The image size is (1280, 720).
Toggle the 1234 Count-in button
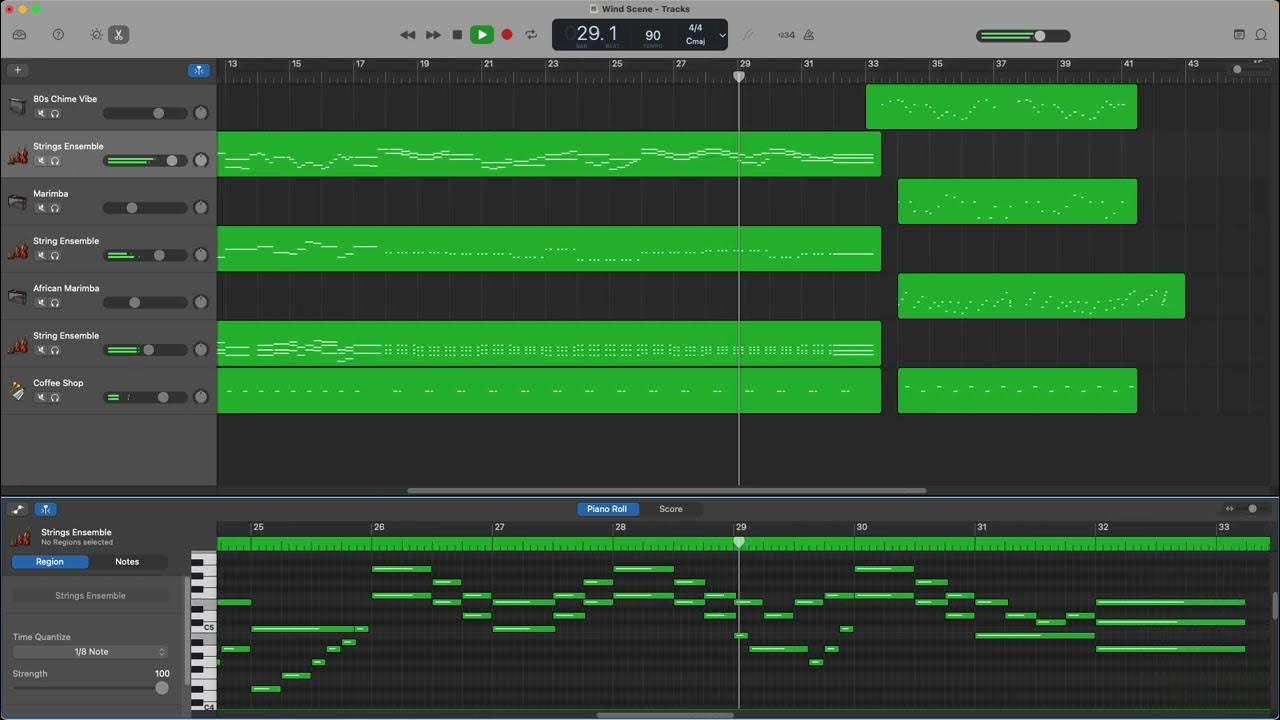point(786,35)
